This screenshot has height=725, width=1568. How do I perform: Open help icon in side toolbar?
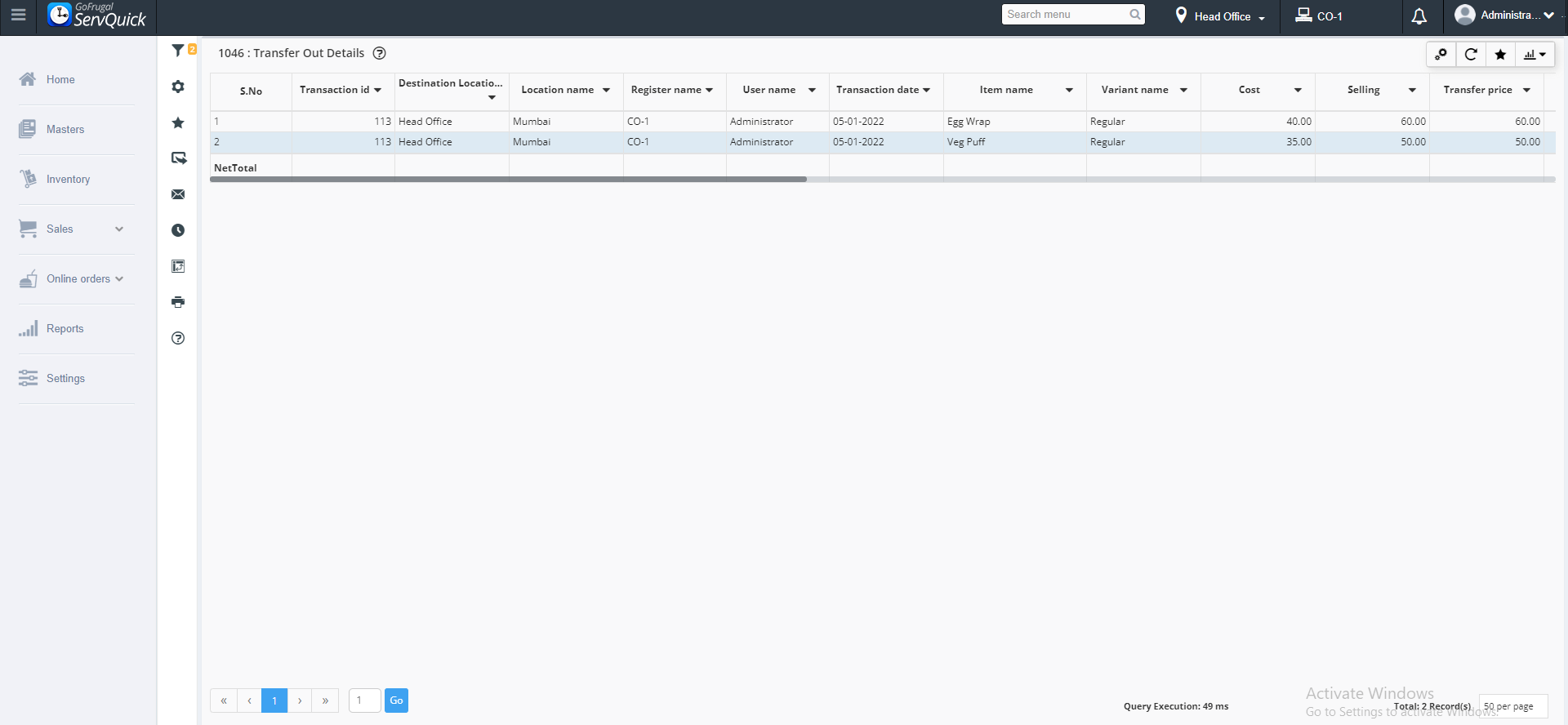pos(178,338)
